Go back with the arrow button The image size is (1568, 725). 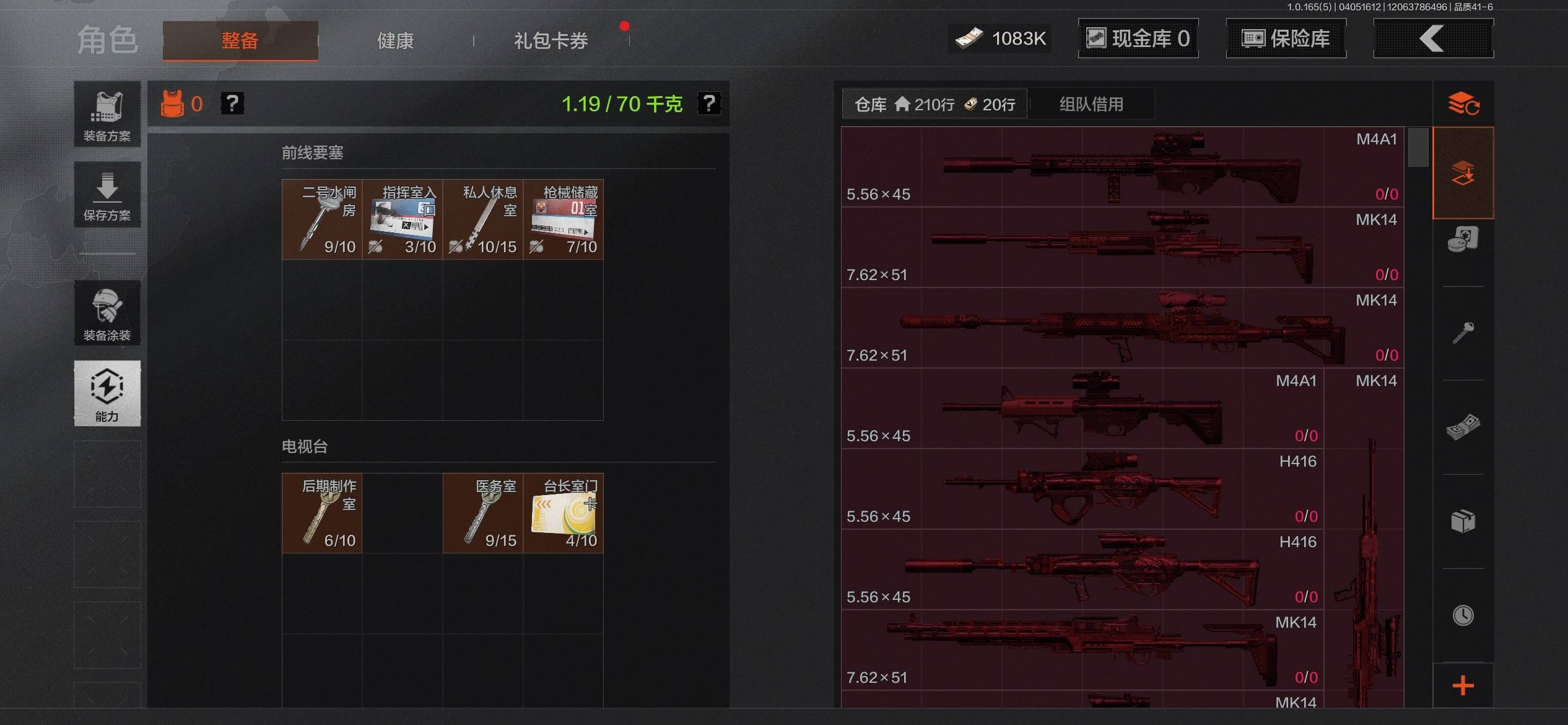tap(1434, 38)
